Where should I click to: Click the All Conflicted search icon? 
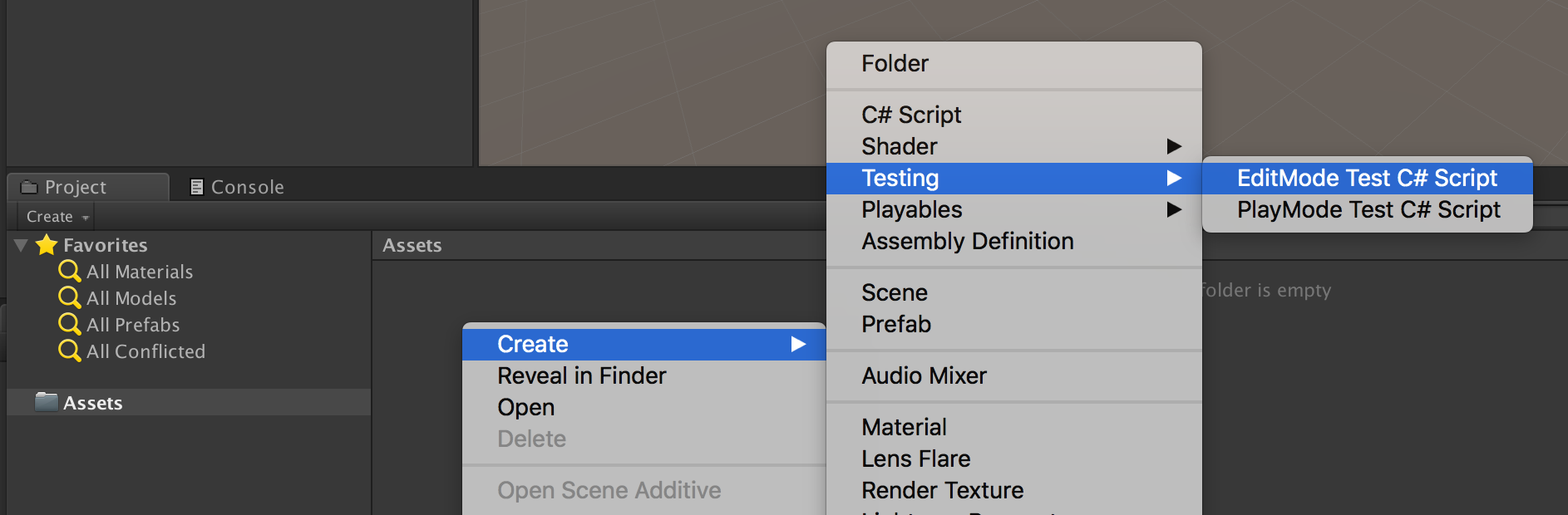click(69, 351)
